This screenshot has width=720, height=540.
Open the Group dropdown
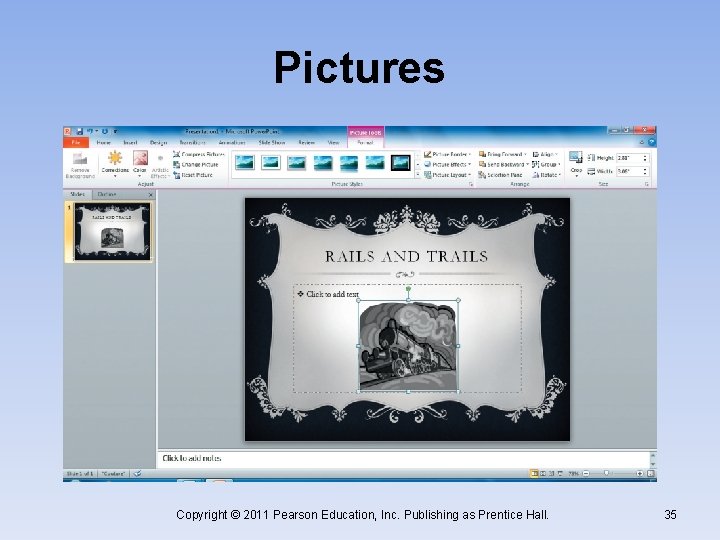[x=546, y=164]
